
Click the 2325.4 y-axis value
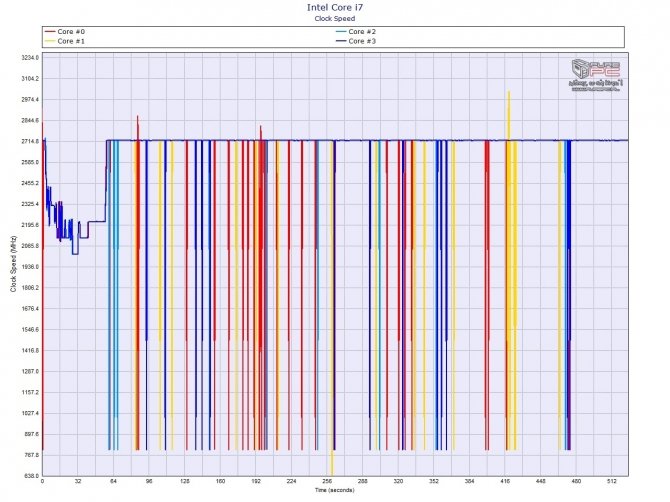pyautogui.click(x=30, y=204)
